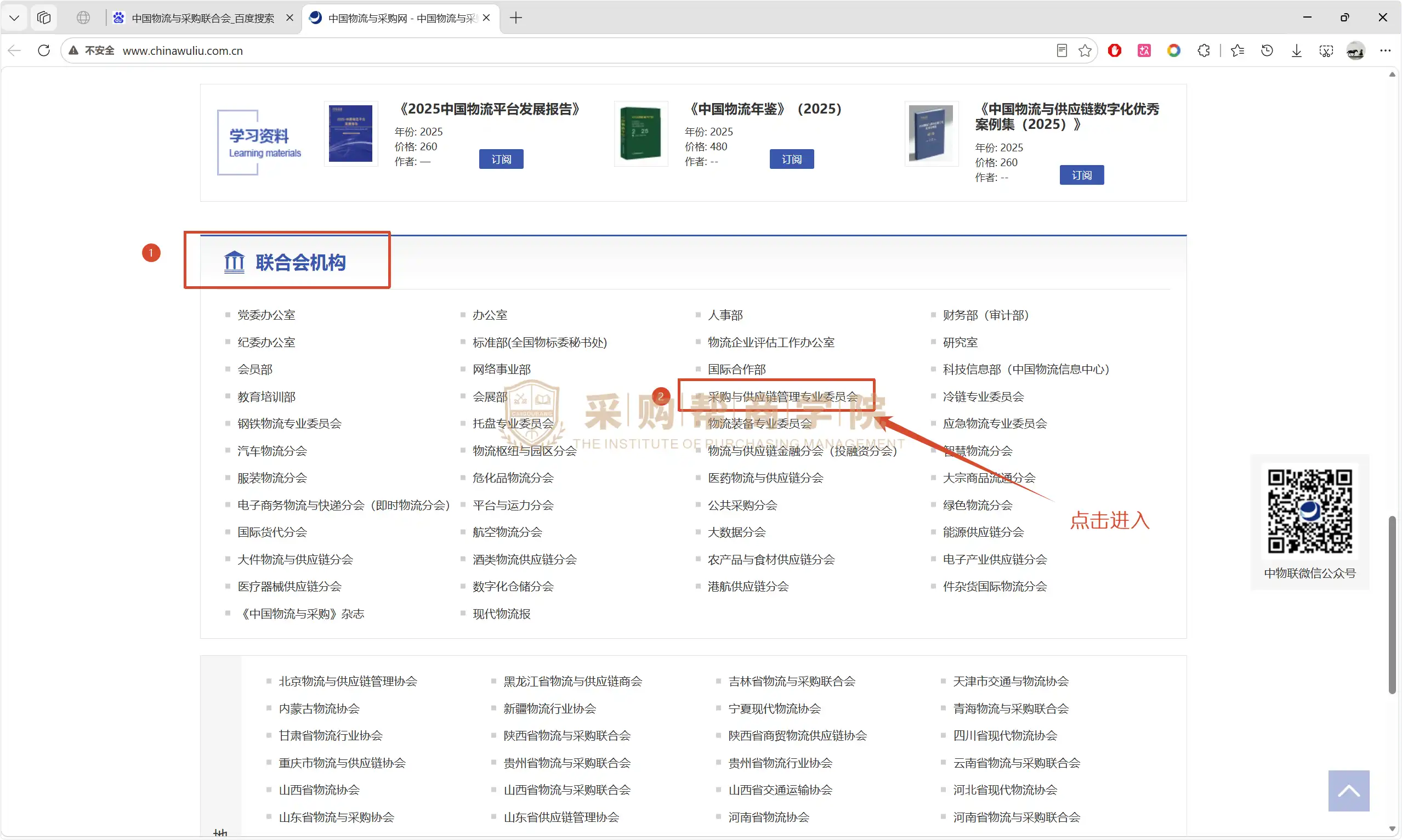Open the 贵州省物流行业协会 link
This screenshot has width=1402, height=840.
[780, 763]
